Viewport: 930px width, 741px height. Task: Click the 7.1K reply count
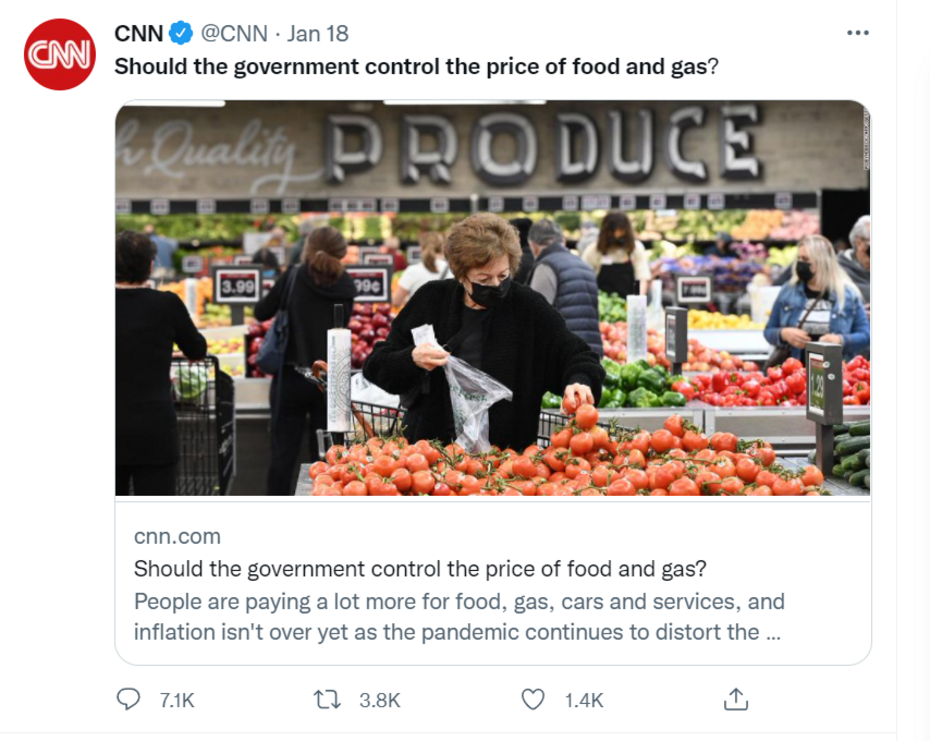click(x=177, y=700)
